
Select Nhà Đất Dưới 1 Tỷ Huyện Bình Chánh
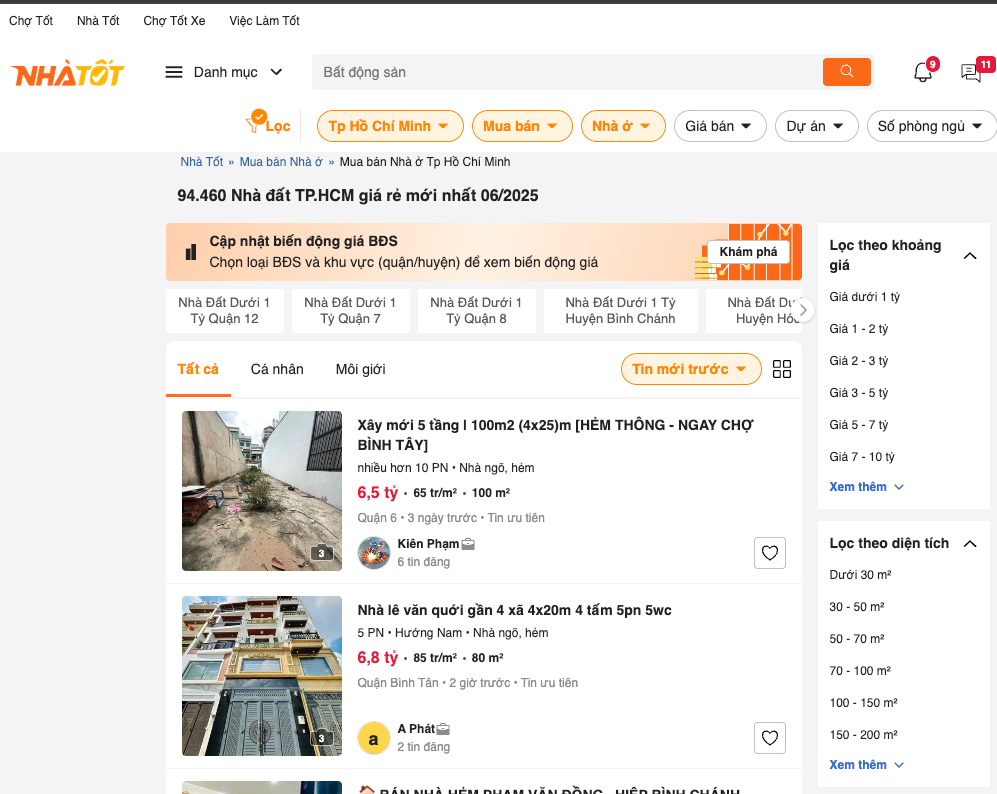coord(621,311)
